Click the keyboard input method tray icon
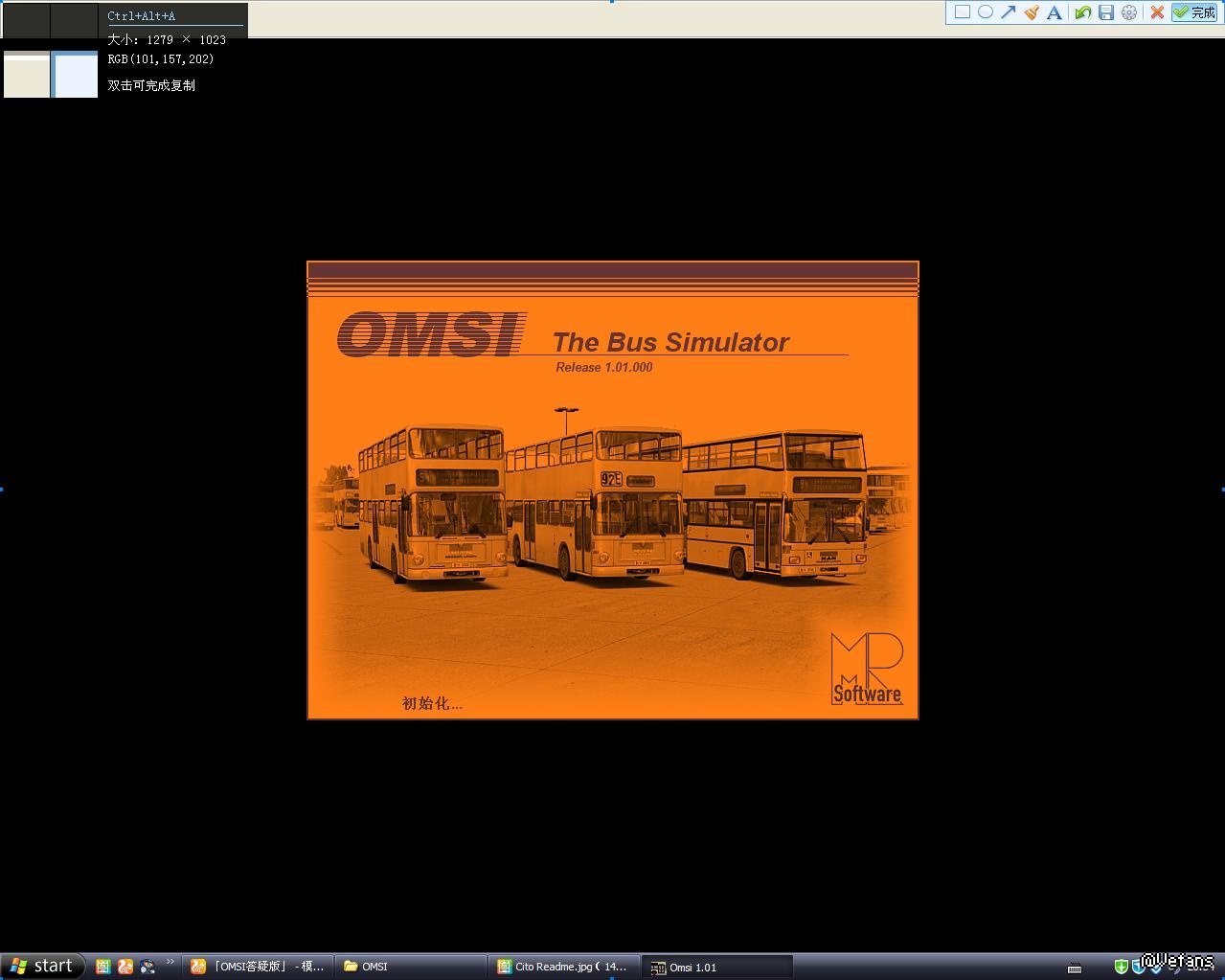The width and height of the screenshot is (1225, 980). tap(1075, 968)
